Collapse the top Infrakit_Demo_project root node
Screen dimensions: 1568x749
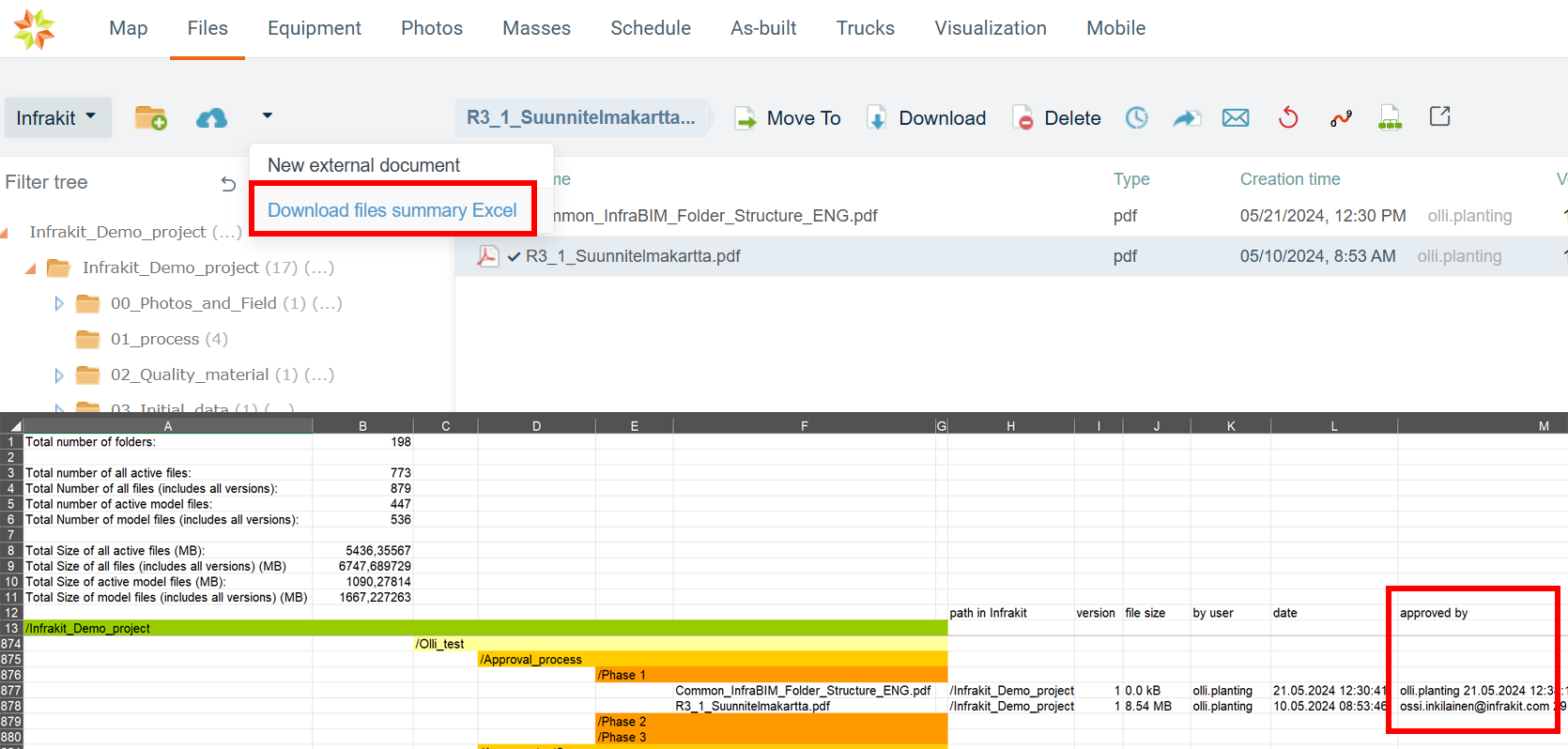[x=5, y=233]
